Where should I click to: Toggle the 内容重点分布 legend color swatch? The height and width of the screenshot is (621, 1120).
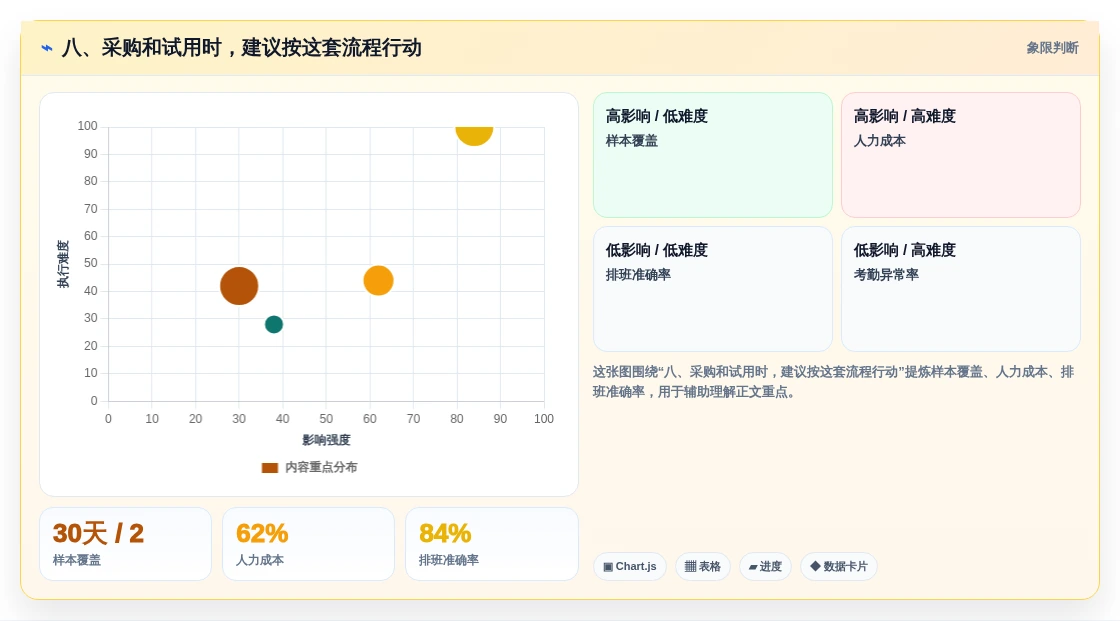[269, 467]
